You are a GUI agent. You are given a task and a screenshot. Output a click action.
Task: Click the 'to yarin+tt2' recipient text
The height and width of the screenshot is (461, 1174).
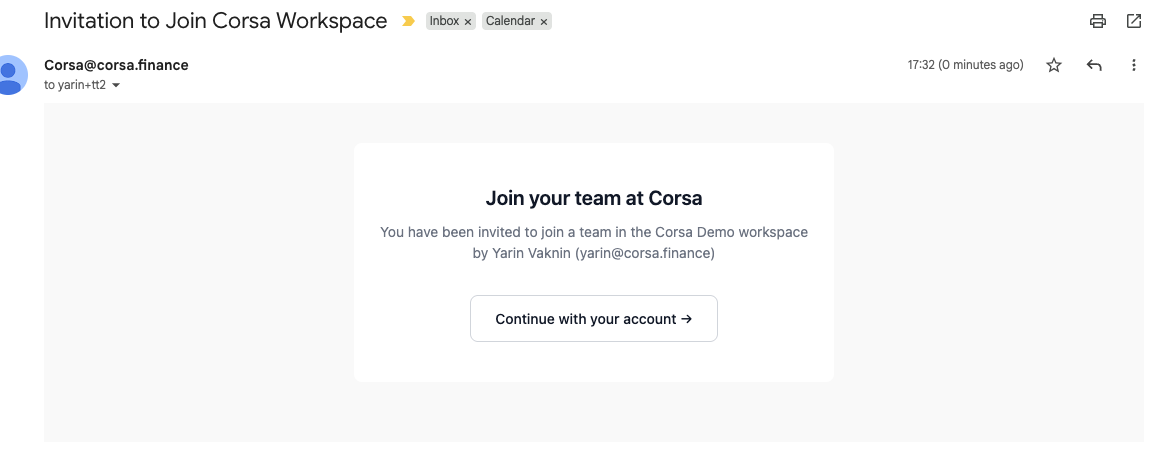pos(75,85)
